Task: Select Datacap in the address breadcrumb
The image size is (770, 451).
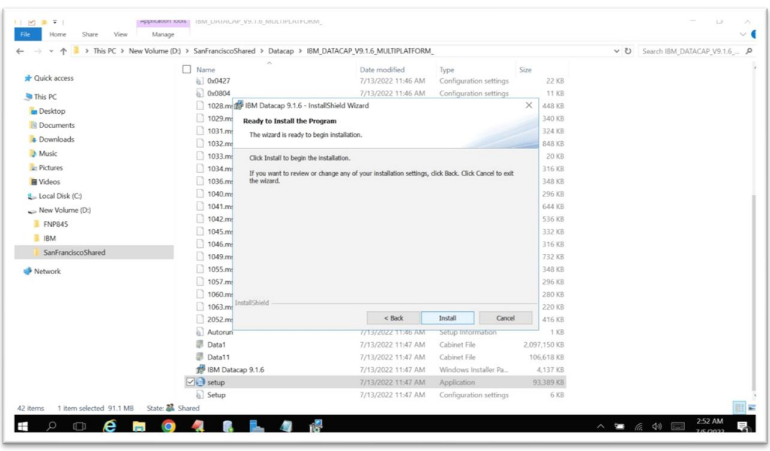Action: click(x=281, y=51)
